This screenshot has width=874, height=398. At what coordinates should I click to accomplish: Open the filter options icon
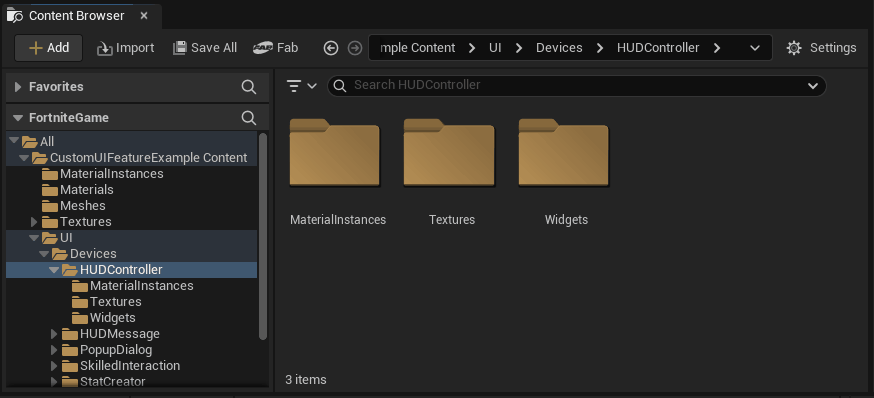[302, 85]
